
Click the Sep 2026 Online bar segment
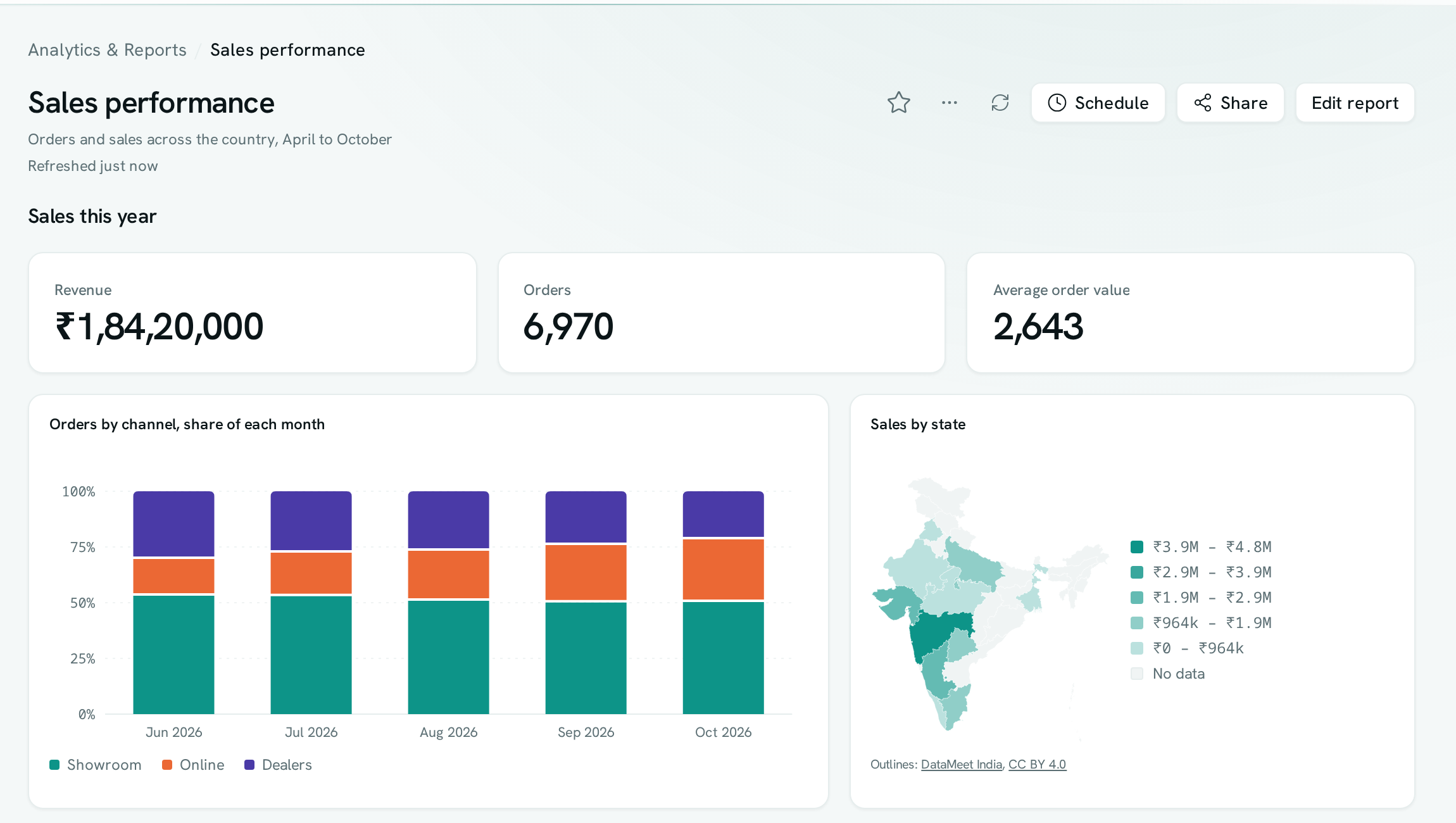(586, 572)
